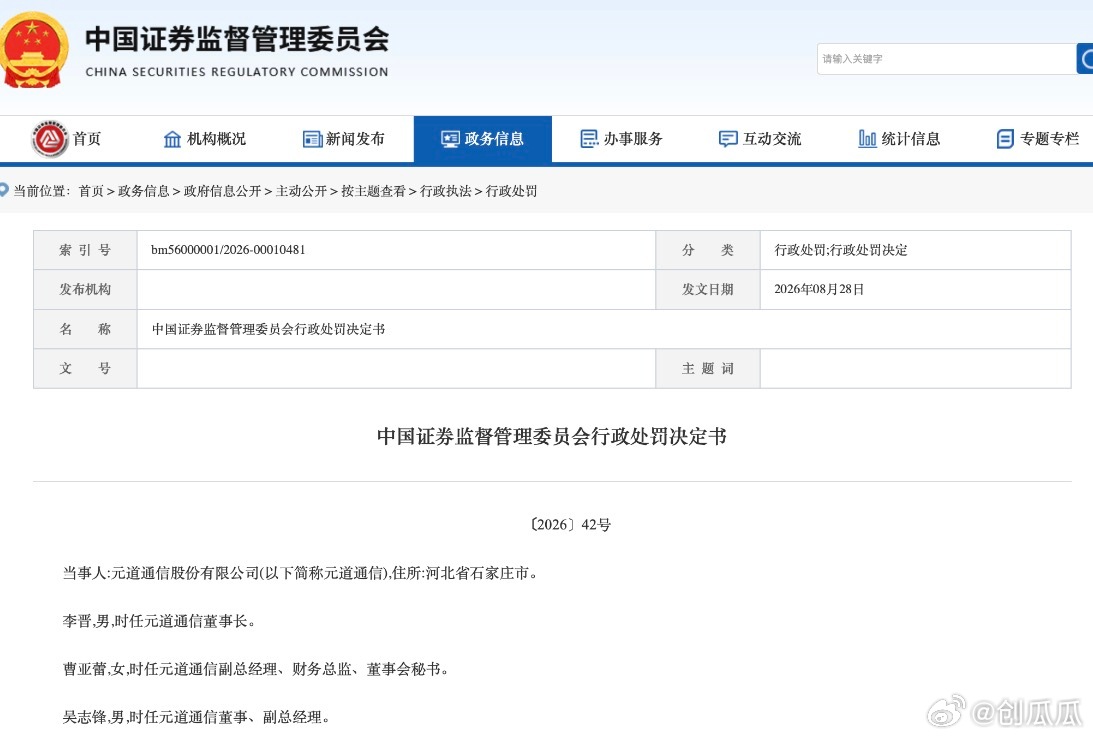Select the 政务信息 navigation tab
Screen dimensions: 1093x738
482,139
